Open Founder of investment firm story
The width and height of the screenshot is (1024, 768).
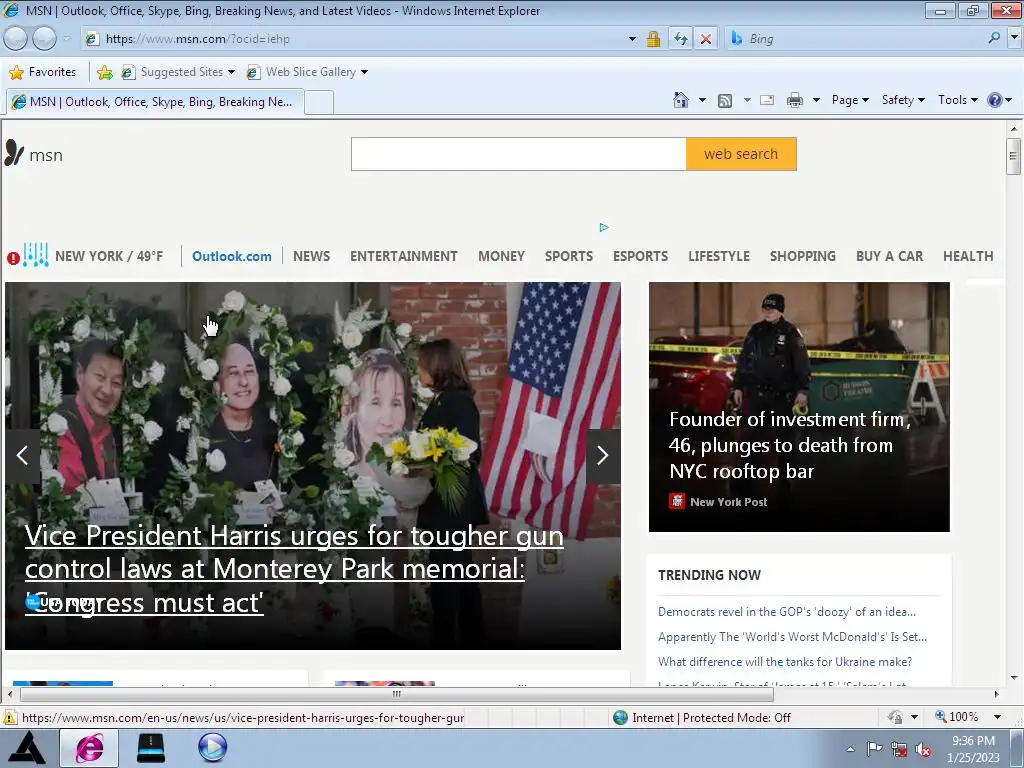(790, 445)
